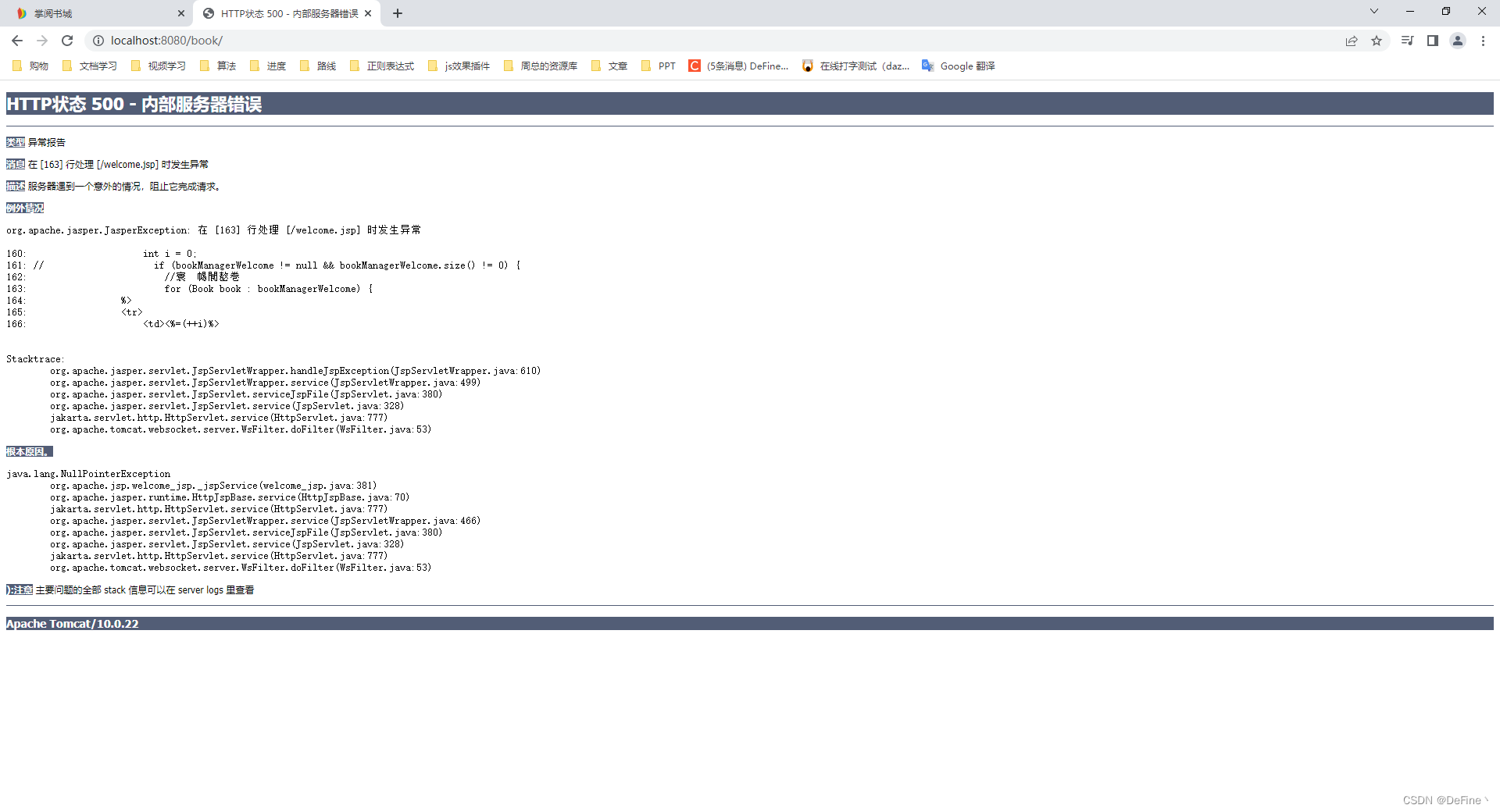The width and height of the screenshot is (1500, 812).
Task: Open a new tab
Action: [398, 13]
